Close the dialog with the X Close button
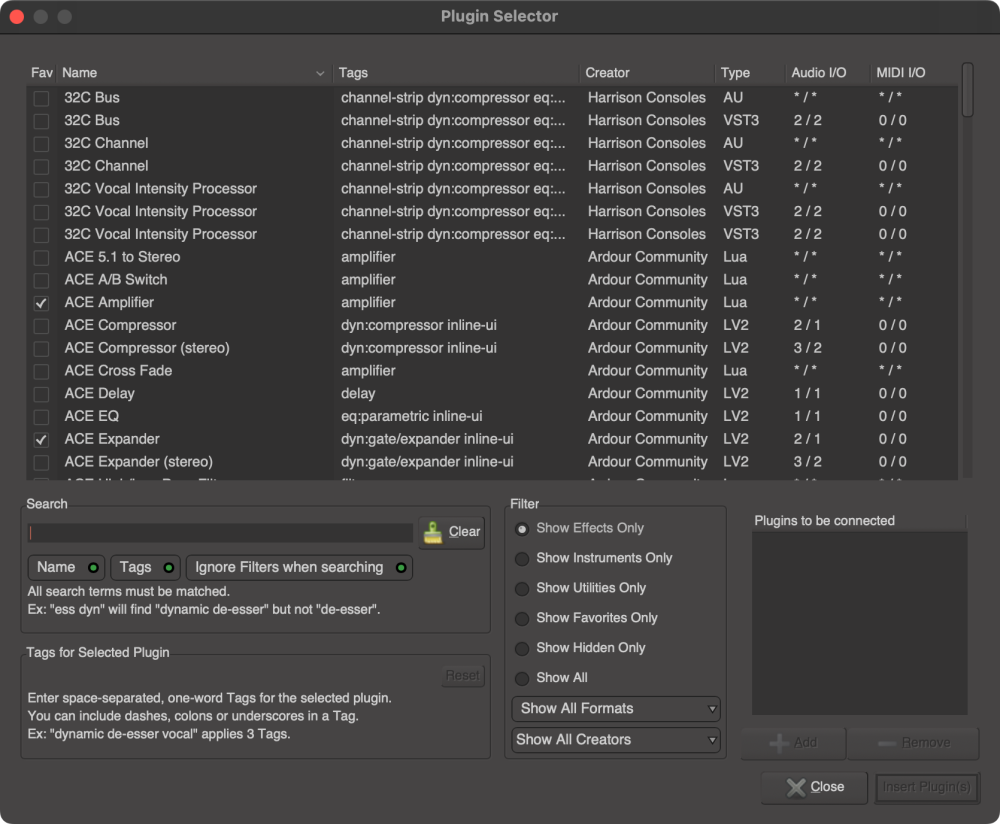Screen dimensions: 1000x824 (814, 787)
